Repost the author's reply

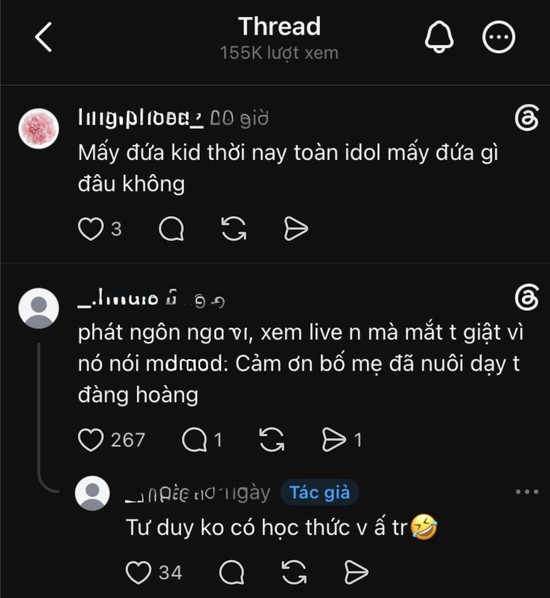tap(294, 572)
